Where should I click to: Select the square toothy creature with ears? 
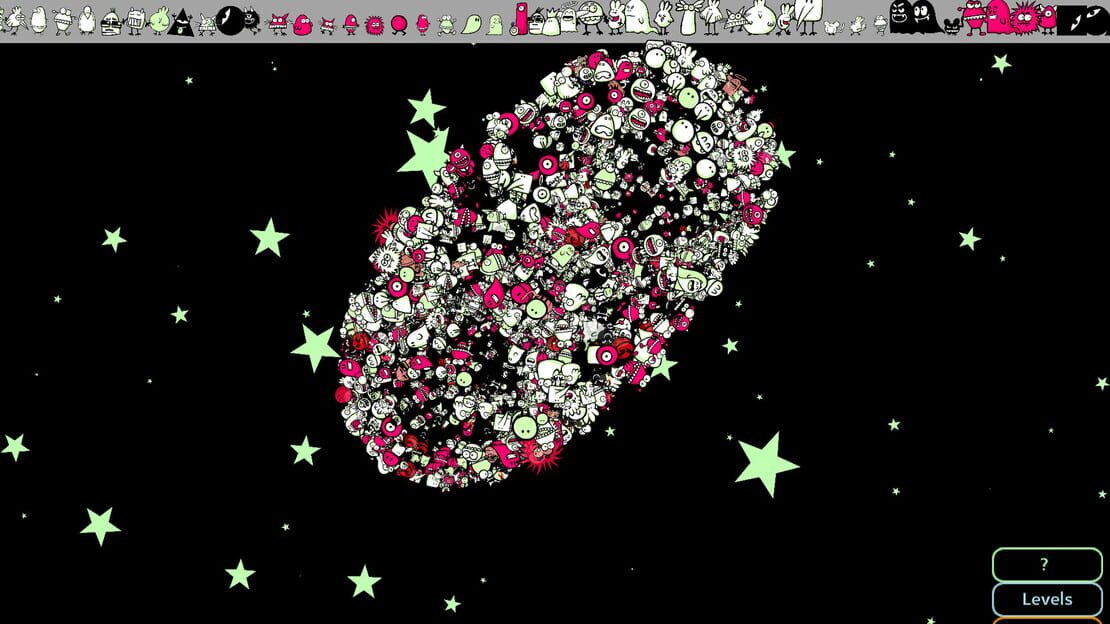[134, 21]
